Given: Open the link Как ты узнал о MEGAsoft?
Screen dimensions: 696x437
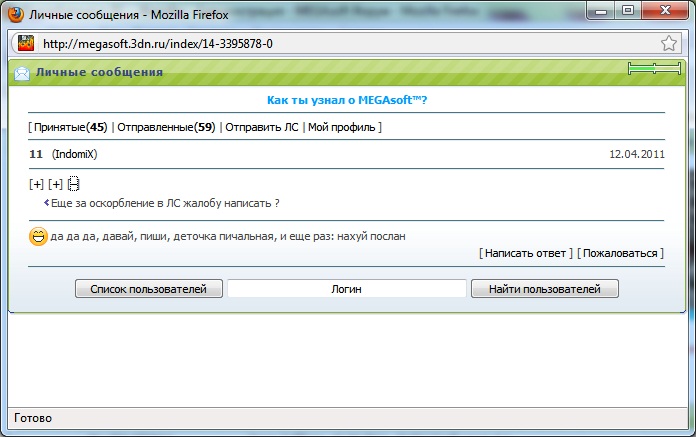Looking at the screenshot, I should tap(347, 100).
